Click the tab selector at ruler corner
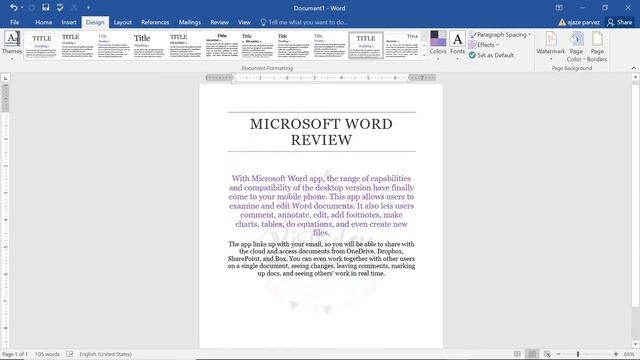Image resolution: width=640 pixels, height=360 pixels. point(5,78)
